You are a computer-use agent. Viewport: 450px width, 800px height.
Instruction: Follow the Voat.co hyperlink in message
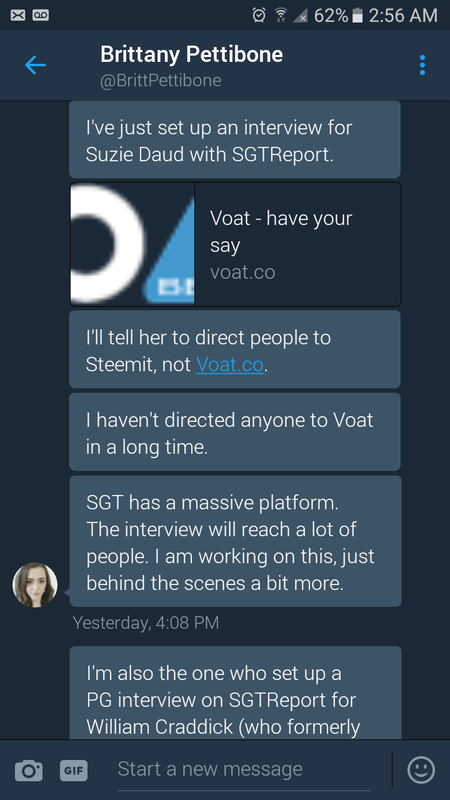(x=230, y=364)
